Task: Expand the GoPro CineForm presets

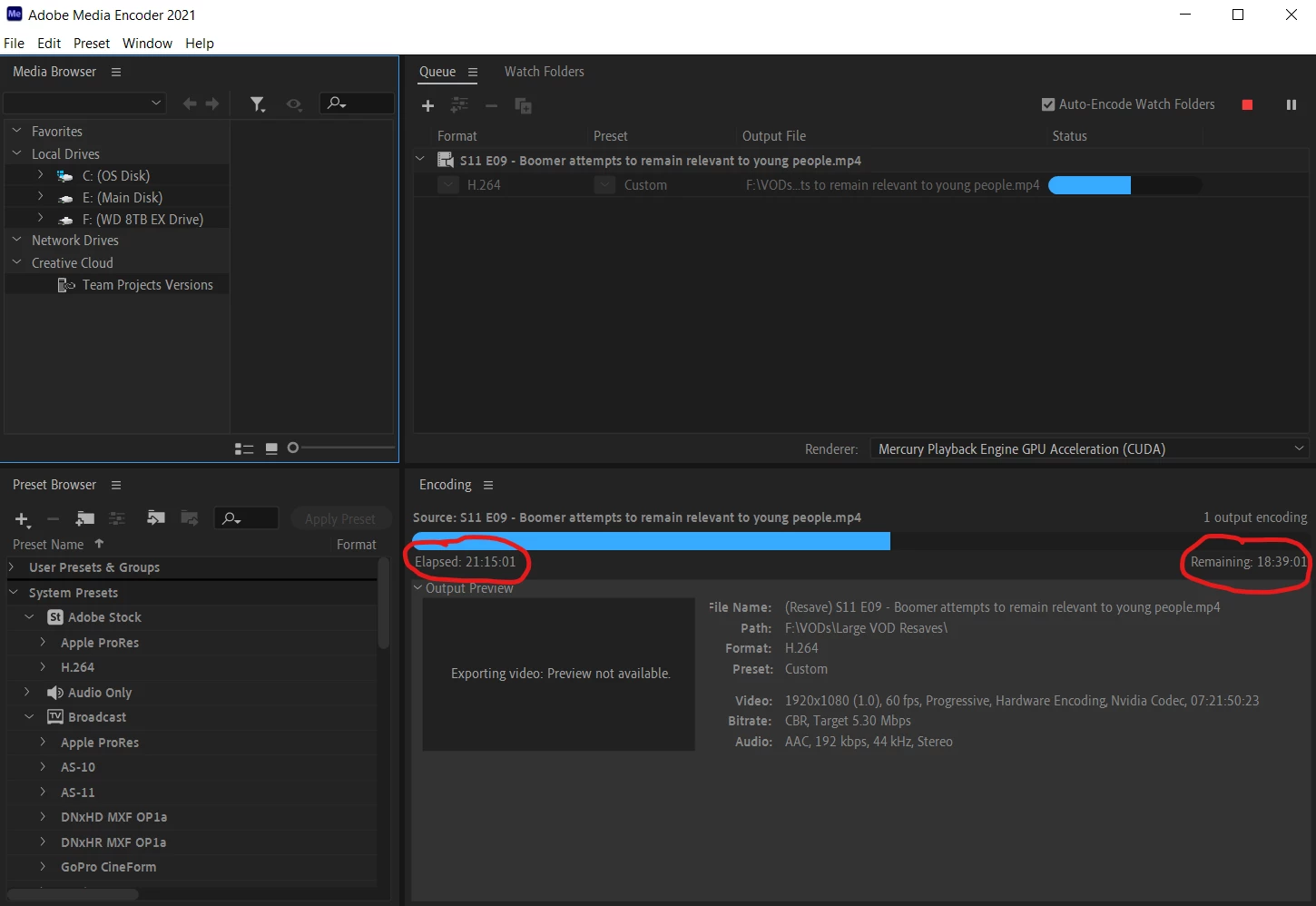Action: click(43, 866)
